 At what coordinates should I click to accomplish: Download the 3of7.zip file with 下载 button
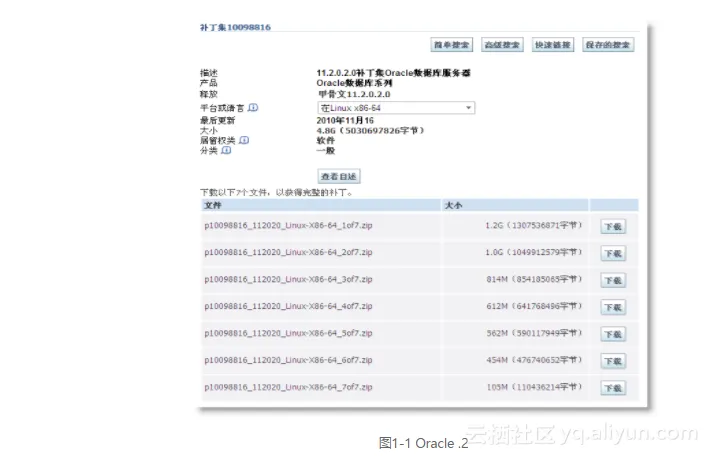613,280
